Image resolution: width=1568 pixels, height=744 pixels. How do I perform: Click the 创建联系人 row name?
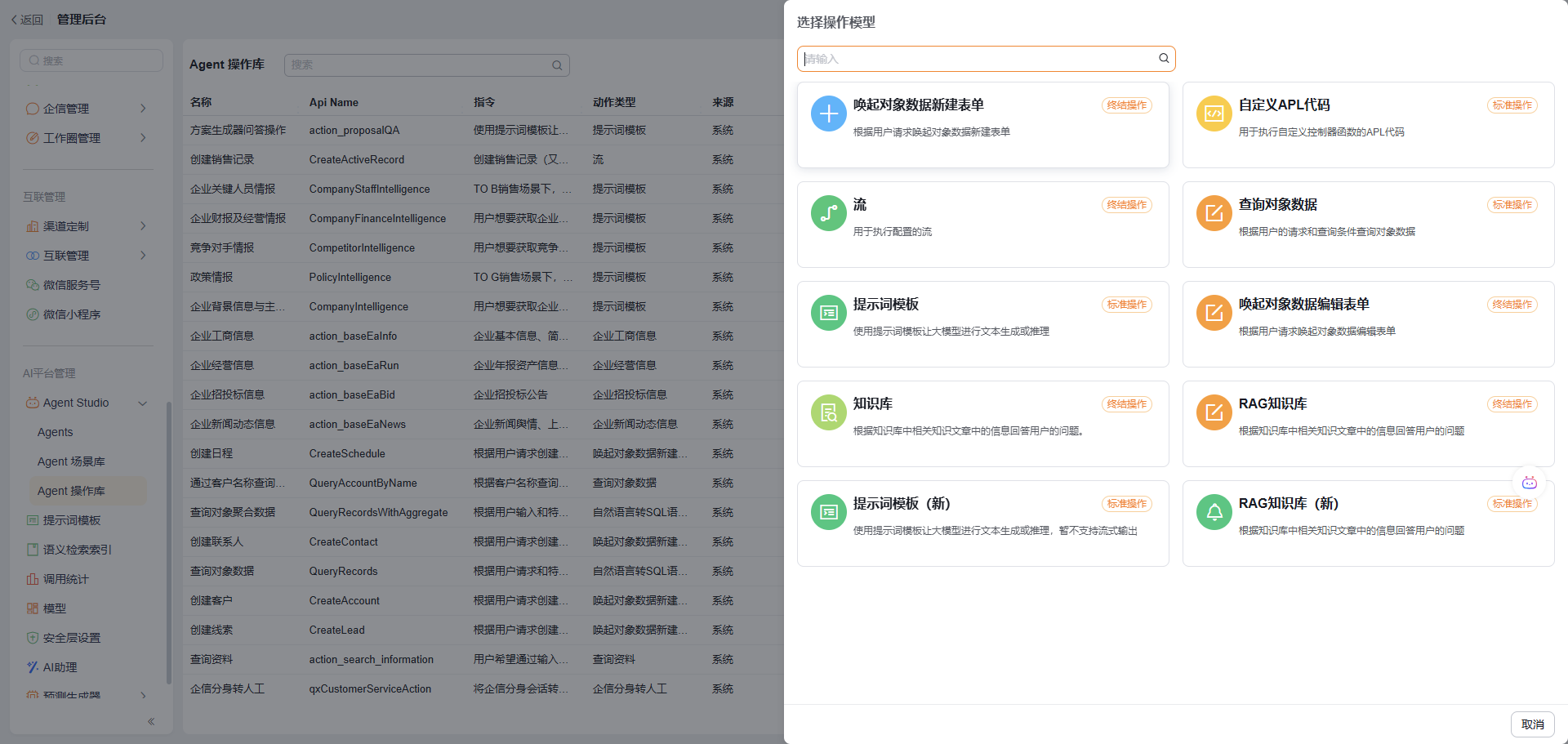pos(216,542)
